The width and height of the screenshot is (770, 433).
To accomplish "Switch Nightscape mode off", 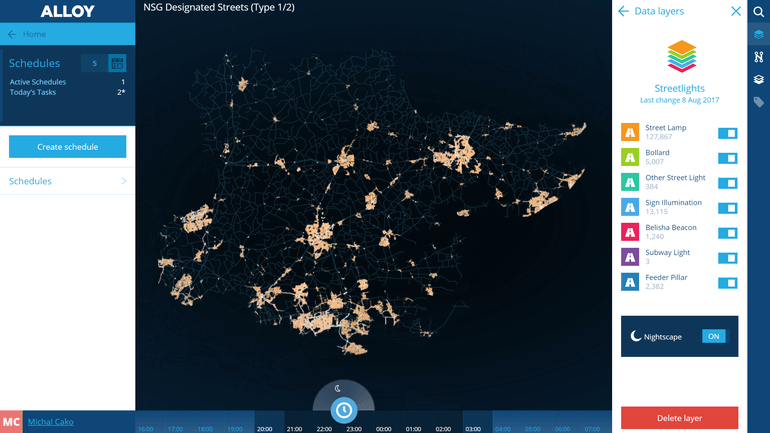I will (714, 337).
